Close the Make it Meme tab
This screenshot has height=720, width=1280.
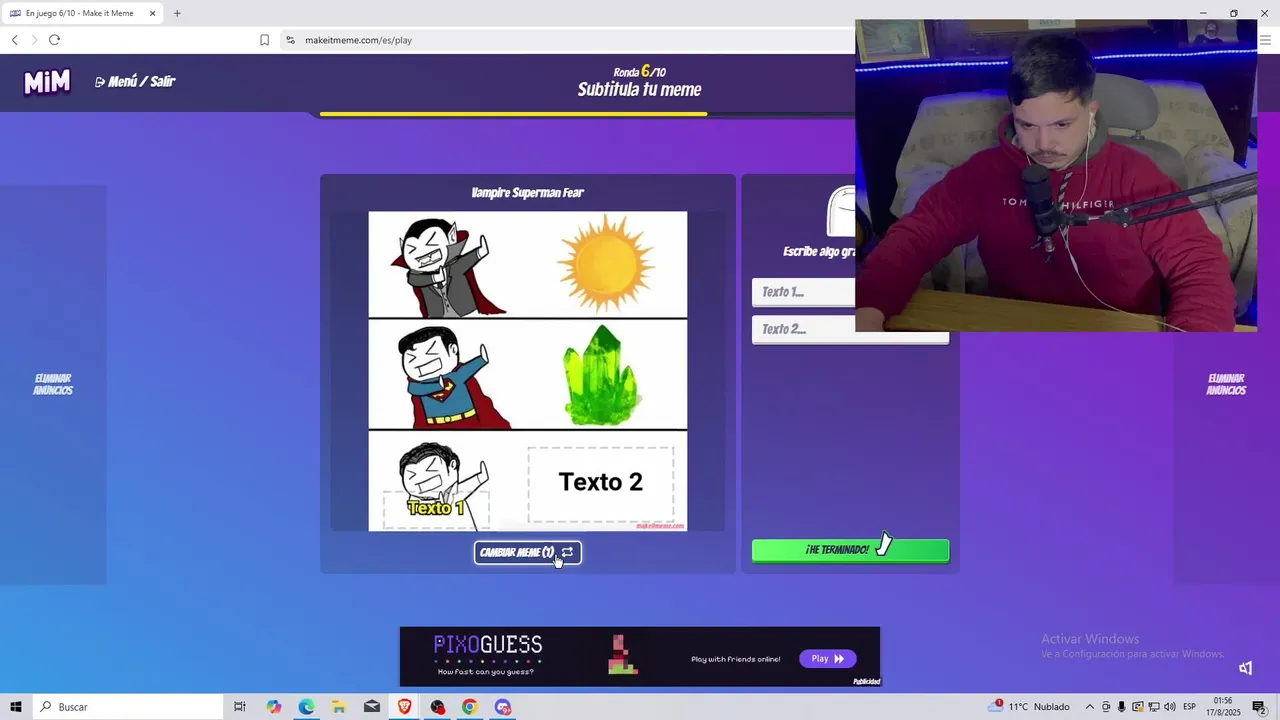click(x=152, y=13)
